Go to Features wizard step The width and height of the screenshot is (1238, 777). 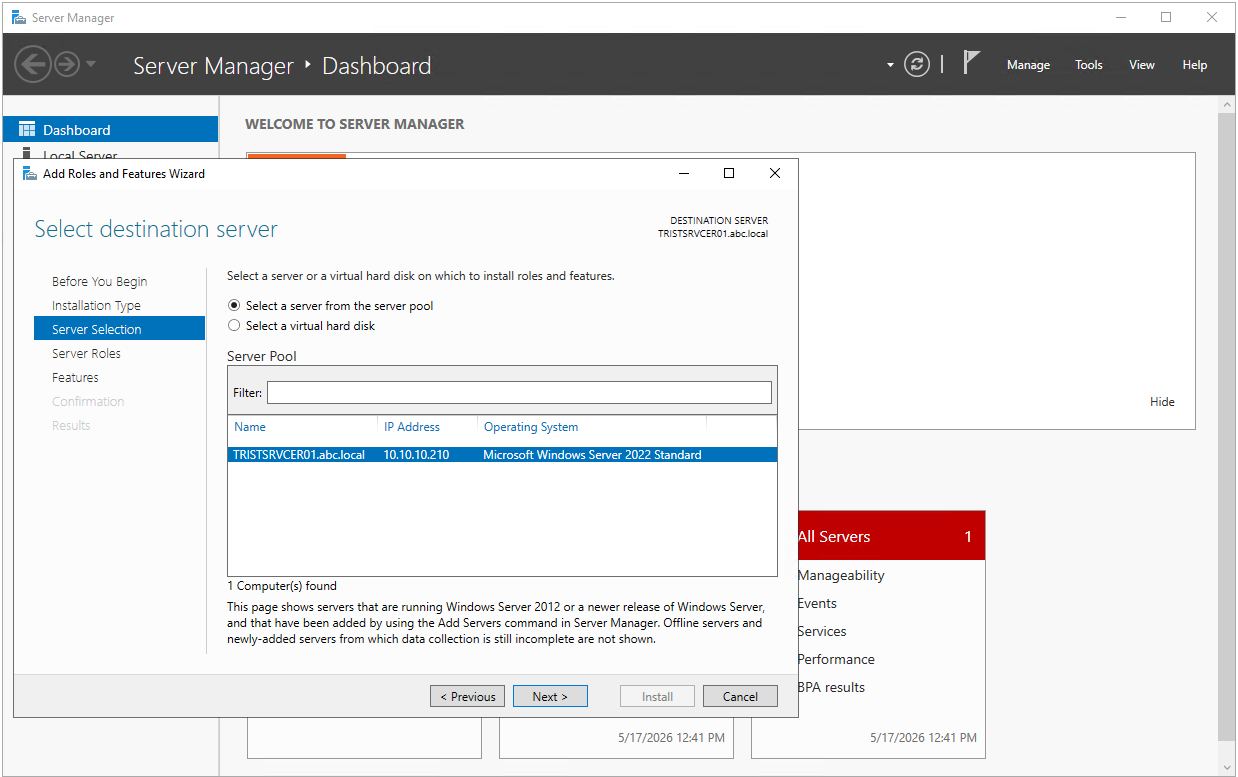click(x=75, y=378)
